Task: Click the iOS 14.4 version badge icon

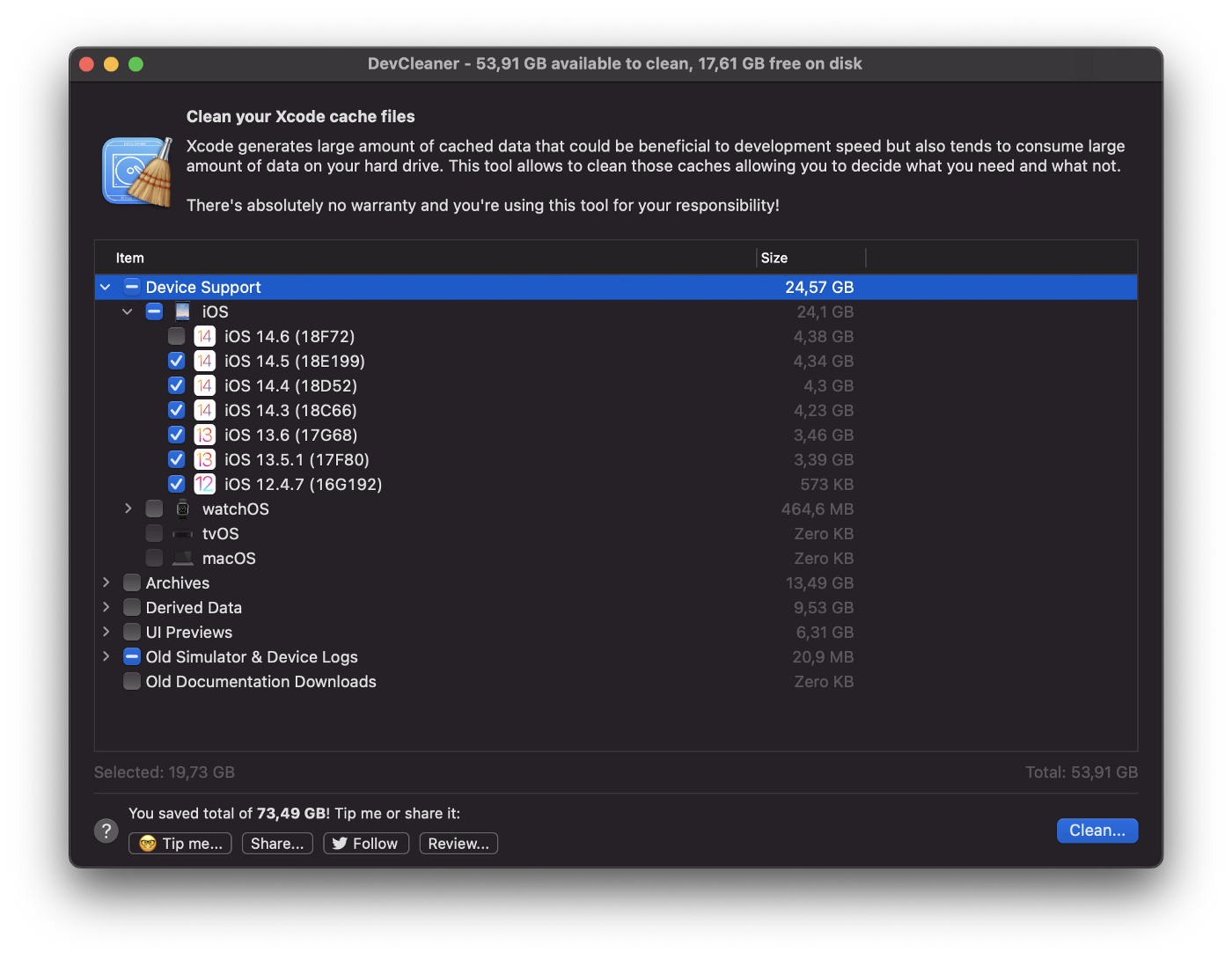Action: point(204,385)
